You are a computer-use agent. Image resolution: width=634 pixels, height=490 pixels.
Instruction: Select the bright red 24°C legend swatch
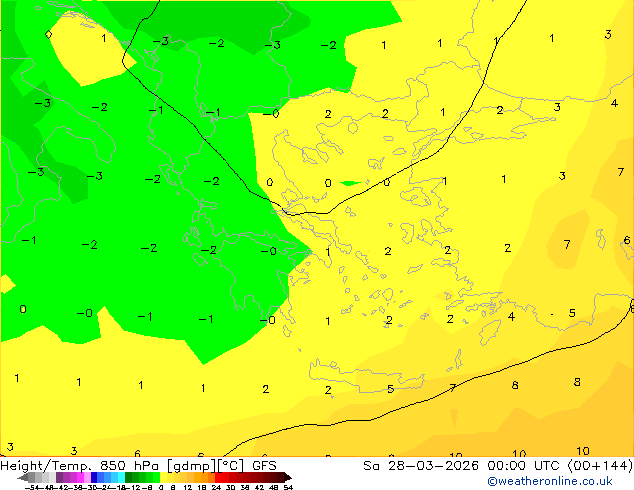point(218,477)
